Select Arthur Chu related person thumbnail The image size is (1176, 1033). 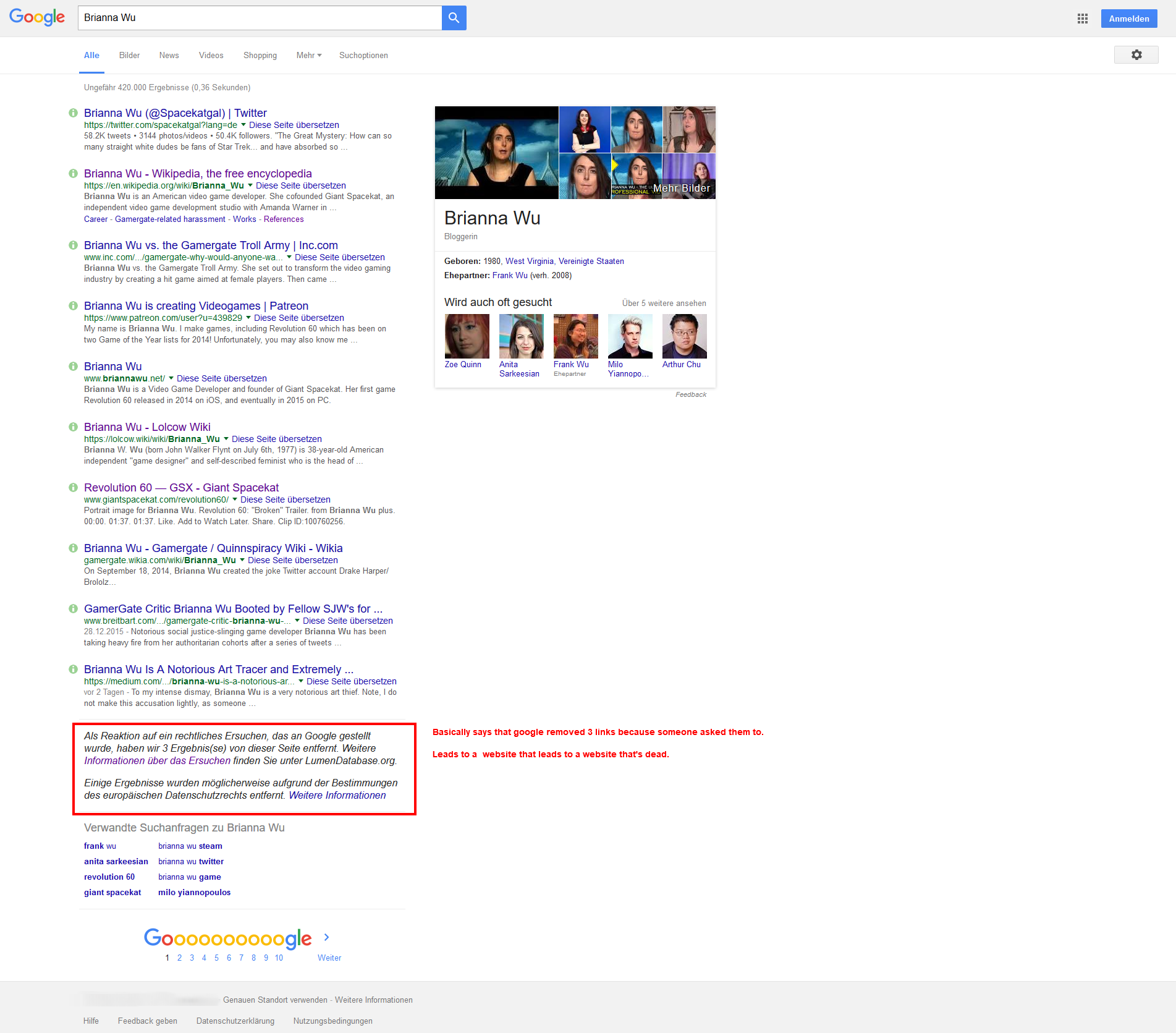[x=684, y=336]
